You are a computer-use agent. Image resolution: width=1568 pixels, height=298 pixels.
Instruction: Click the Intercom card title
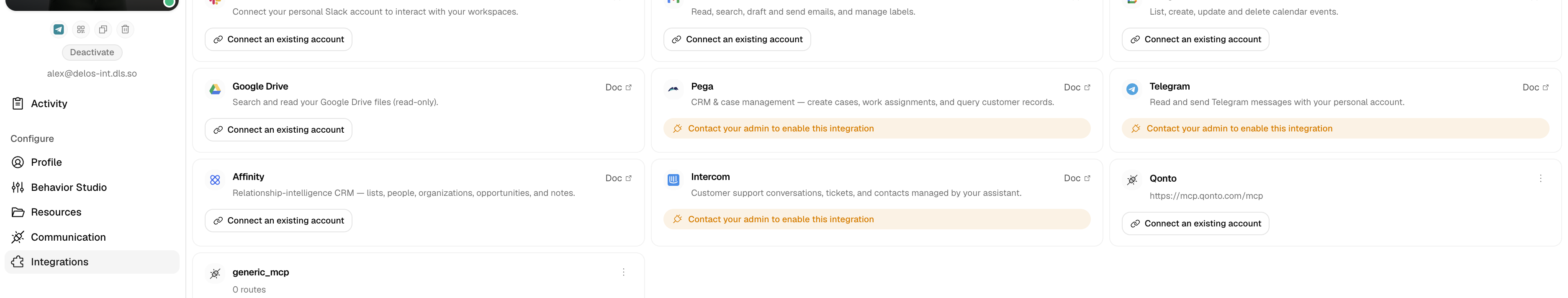(x=710, y=177)
